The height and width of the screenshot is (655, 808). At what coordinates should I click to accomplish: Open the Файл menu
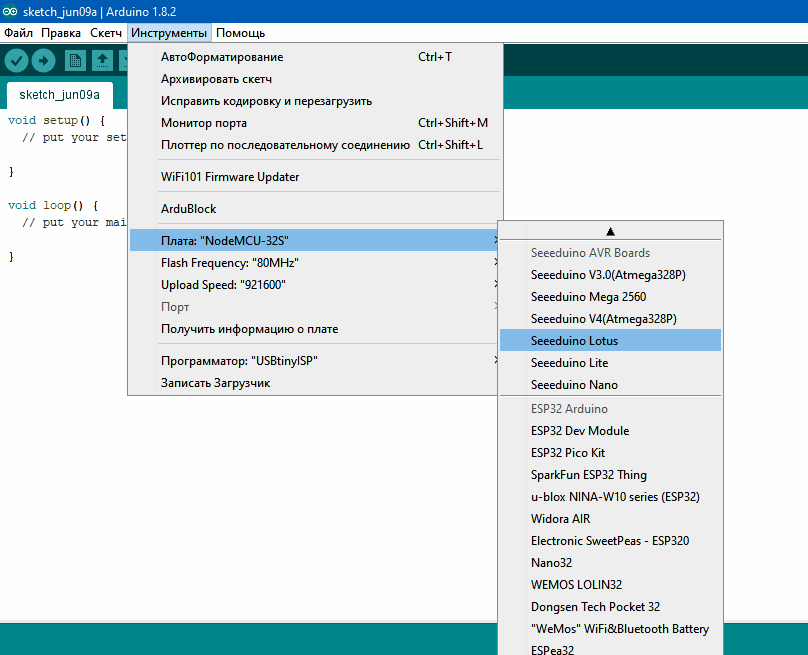pyautogui.click(x=18, y=33)
